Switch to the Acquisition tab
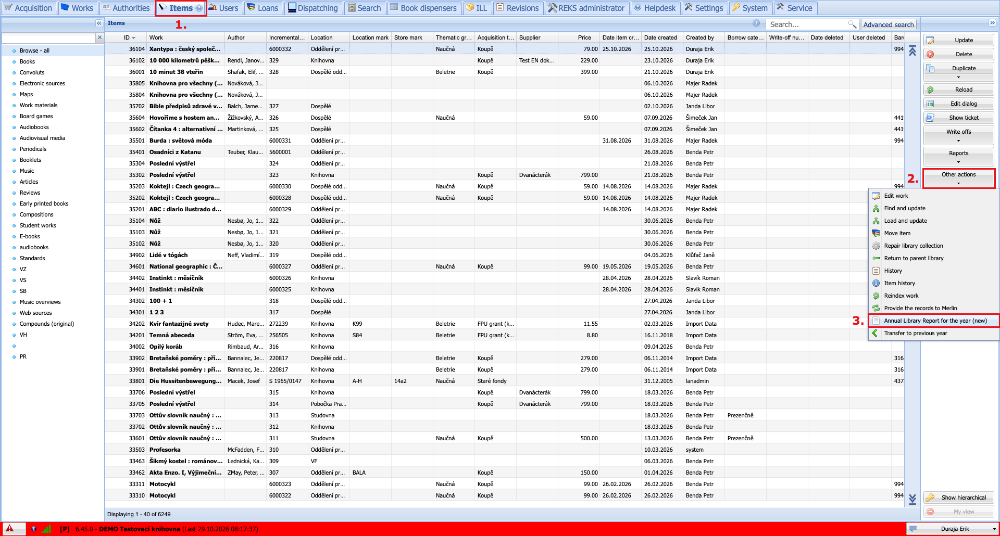1000x536 pixels. (29, 8)
